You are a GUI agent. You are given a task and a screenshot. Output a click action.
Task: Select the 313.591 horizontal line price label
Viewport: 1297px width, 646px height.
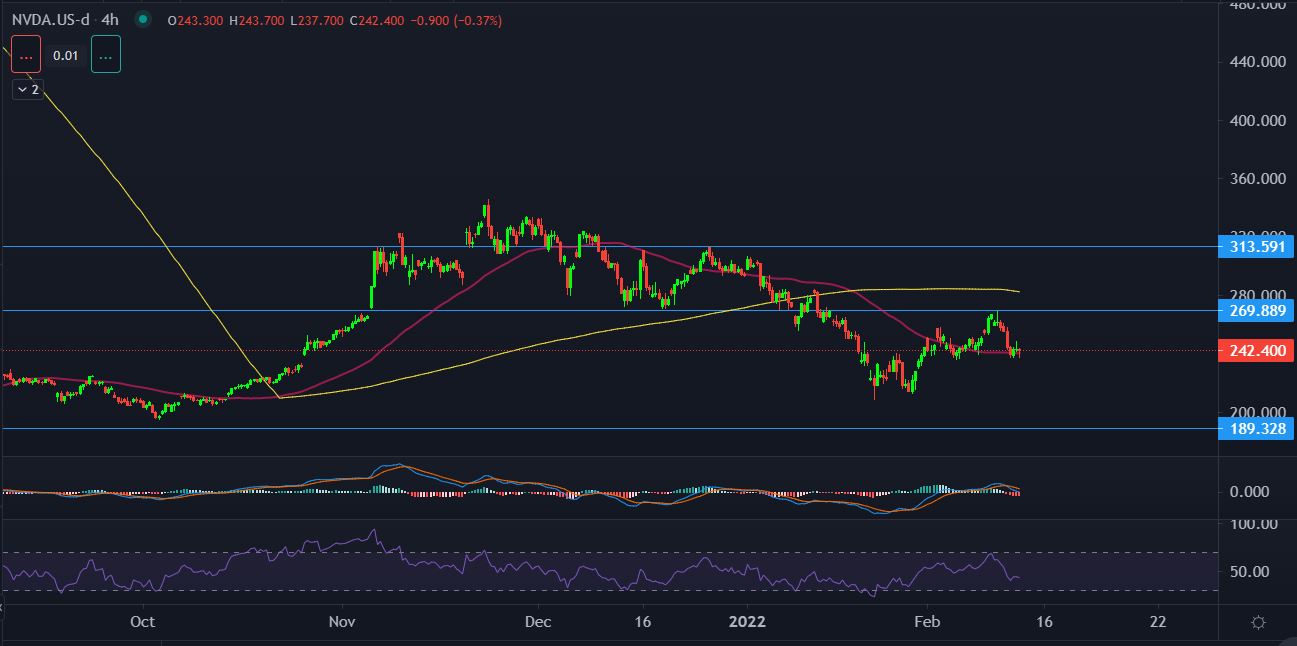[x=1255, y=246]
